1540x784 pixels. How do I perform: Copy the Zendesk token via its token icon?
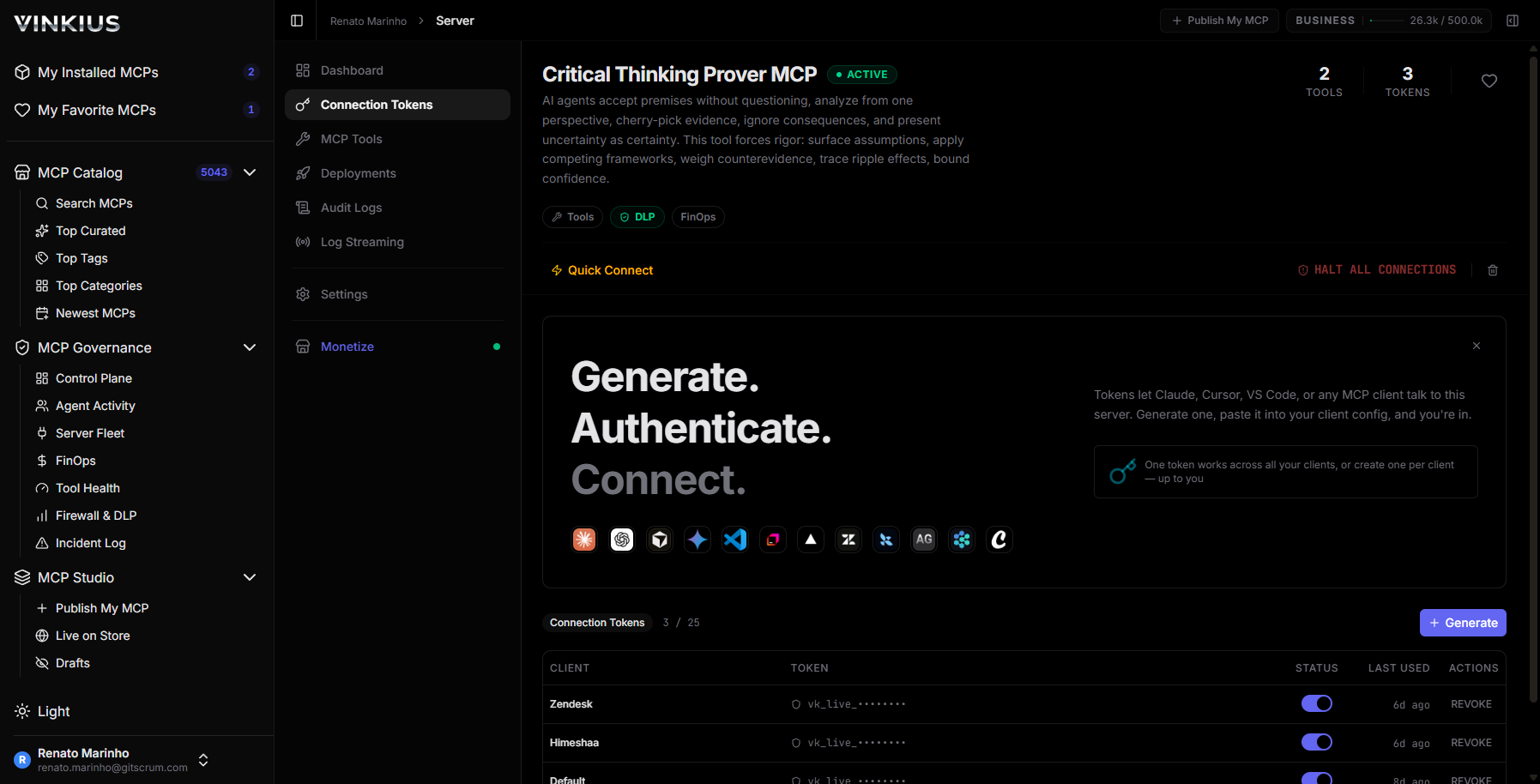(796, 704)
